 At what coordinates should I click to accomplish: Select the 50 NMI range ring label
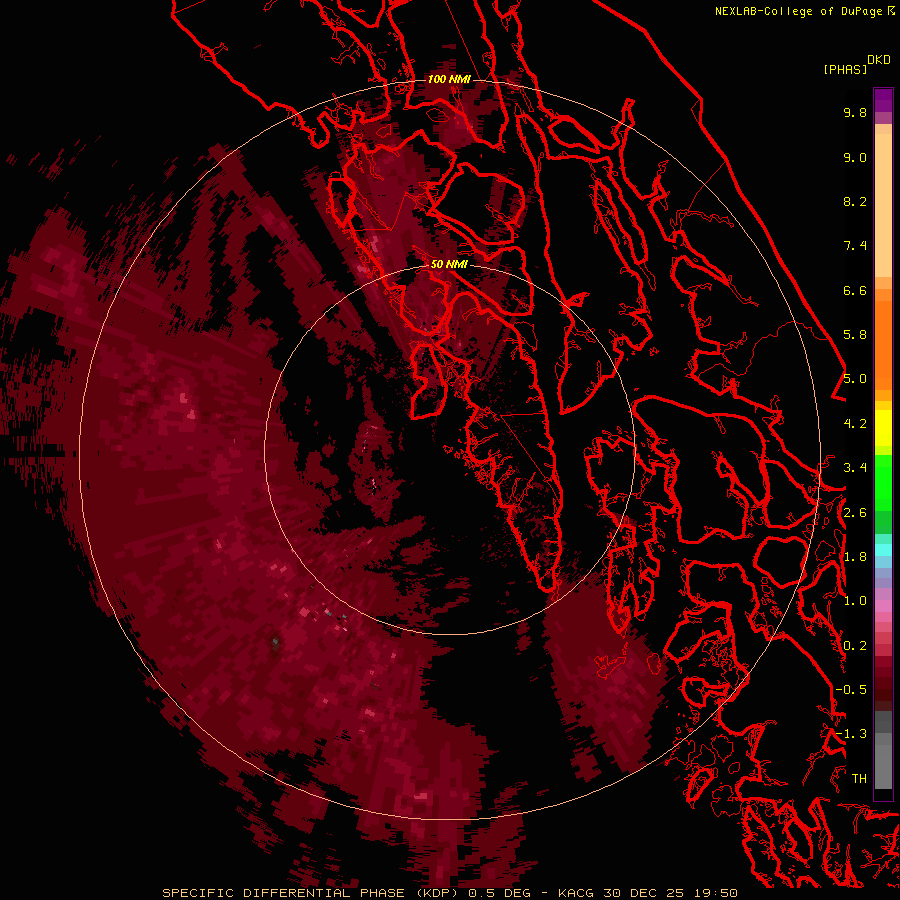pyautogui.click(x=449, y=264)
